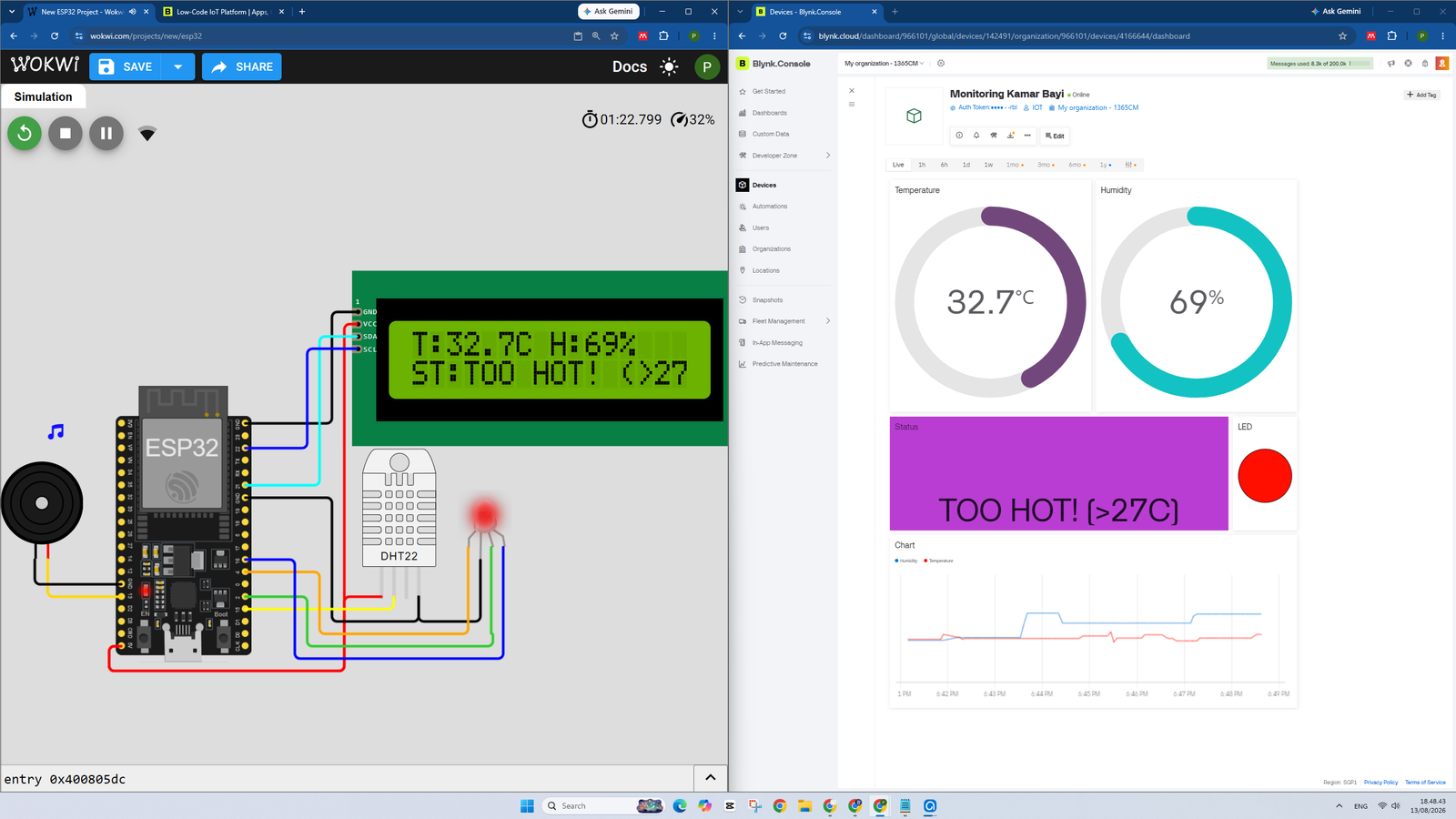
Task: Select the Simulation tab in Wokwi
Action: coord(43,96)
